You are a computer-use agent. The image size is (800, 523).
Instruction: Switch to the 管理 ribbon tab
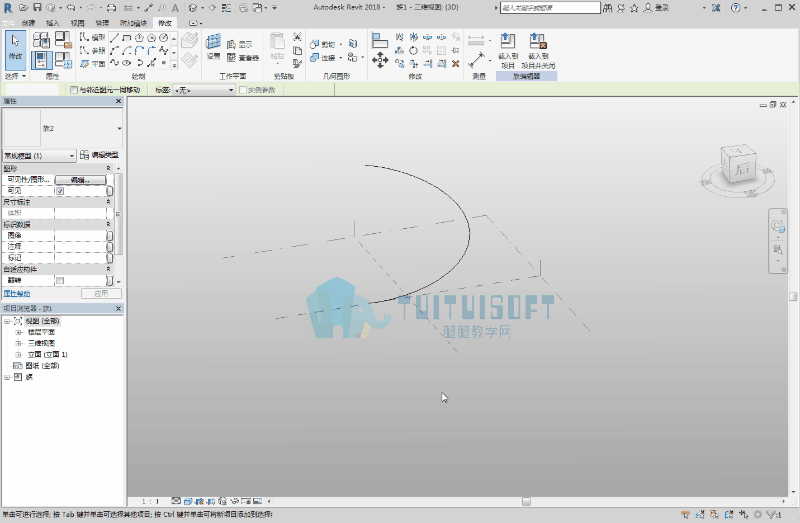tap(102, 23)
